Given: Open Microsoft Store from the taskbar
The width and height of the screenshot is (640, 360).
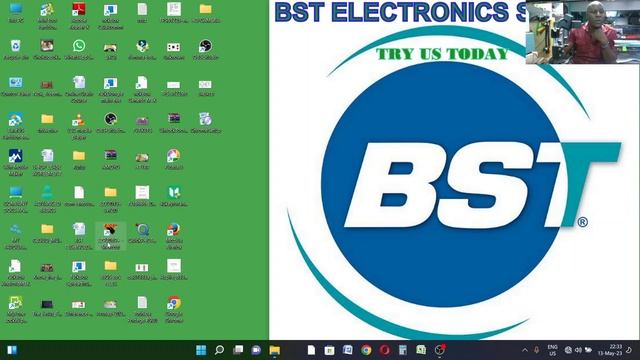Looking at the screenshot, I should [329, 350].
